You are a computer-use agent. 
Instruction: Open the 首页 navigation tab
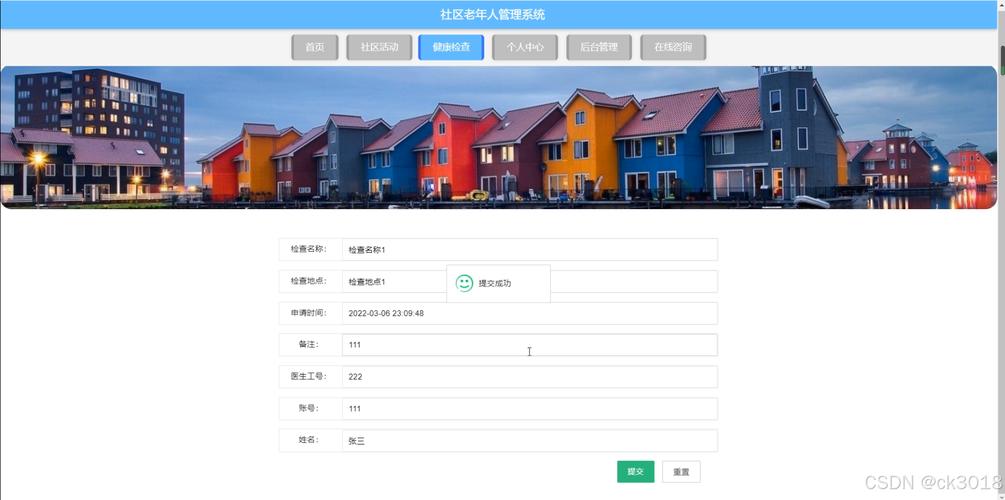[315, 47]
